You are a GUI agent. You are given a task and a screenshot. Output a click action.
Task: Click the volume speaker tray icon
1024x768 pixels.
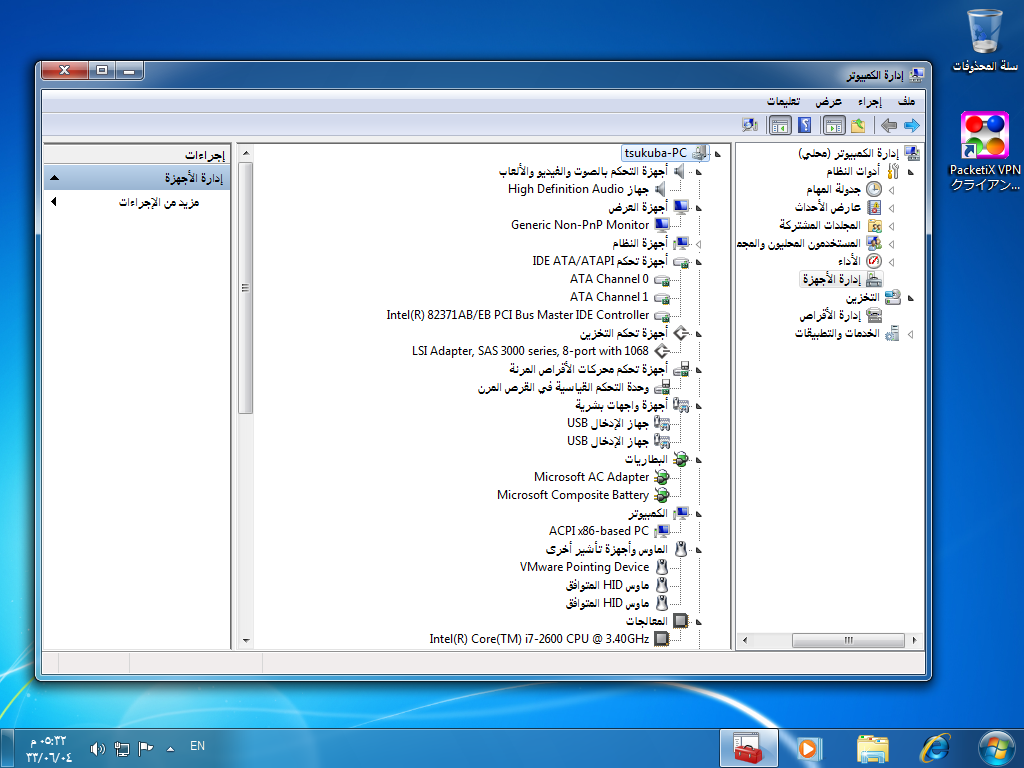(x=97, y=748)
